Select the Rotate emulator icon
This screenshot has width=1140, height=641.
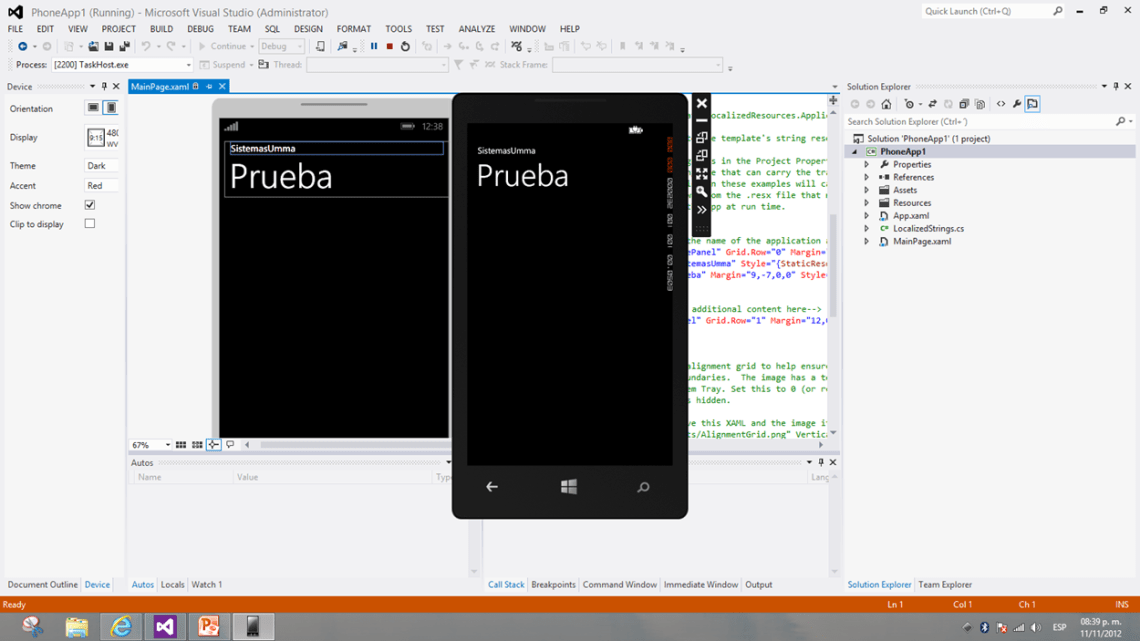pos(702,139)
